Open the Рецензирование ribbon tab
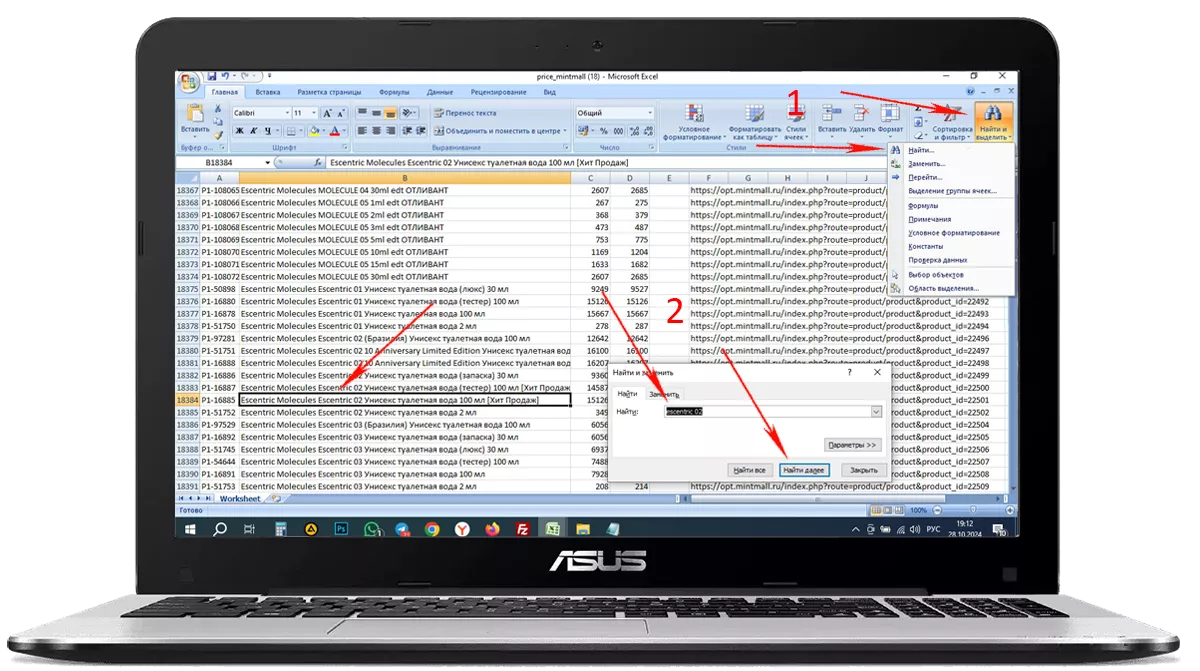This screenshot has width=1200, height=671. tap(498, 92)
